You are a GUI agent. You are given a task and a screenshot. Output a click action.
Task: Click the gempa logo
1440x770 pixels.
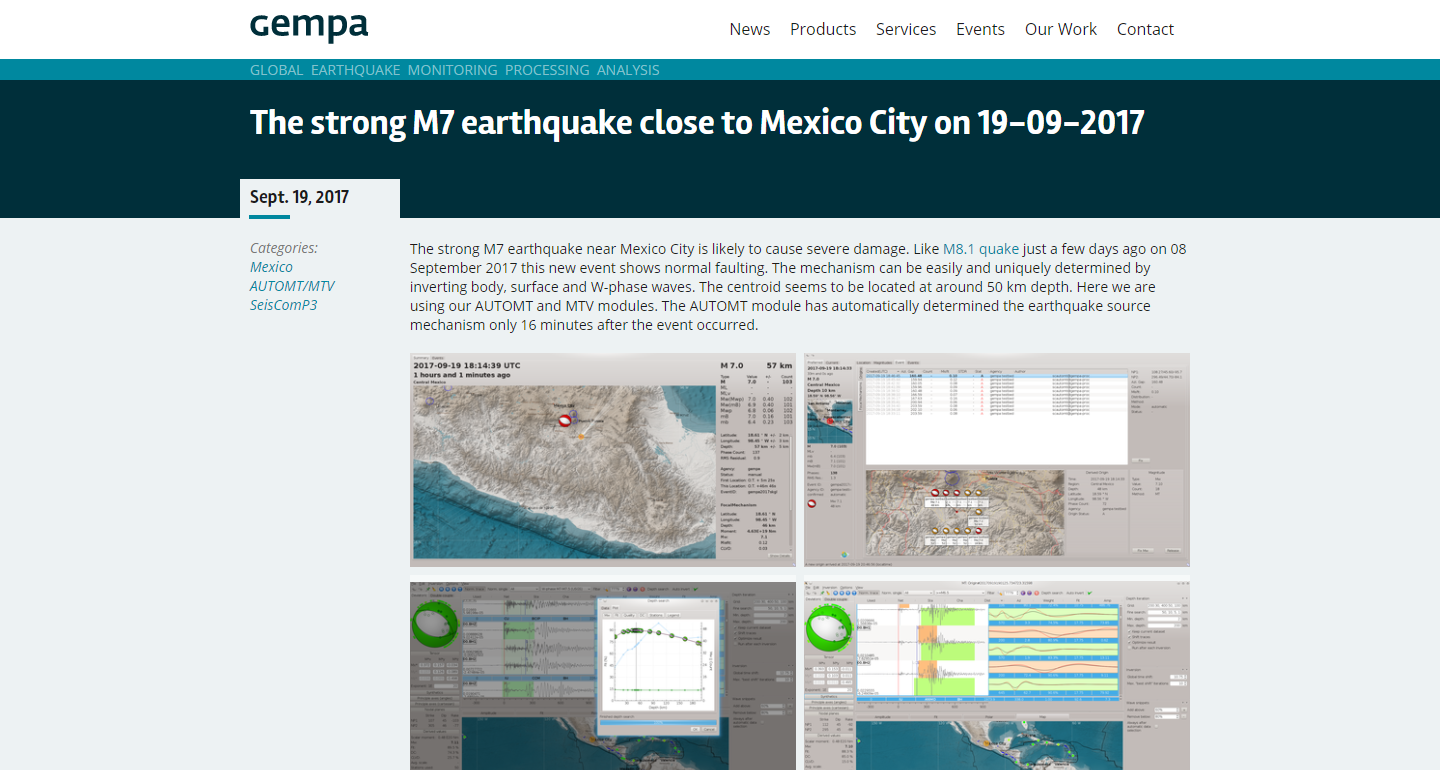coord(309,27)
